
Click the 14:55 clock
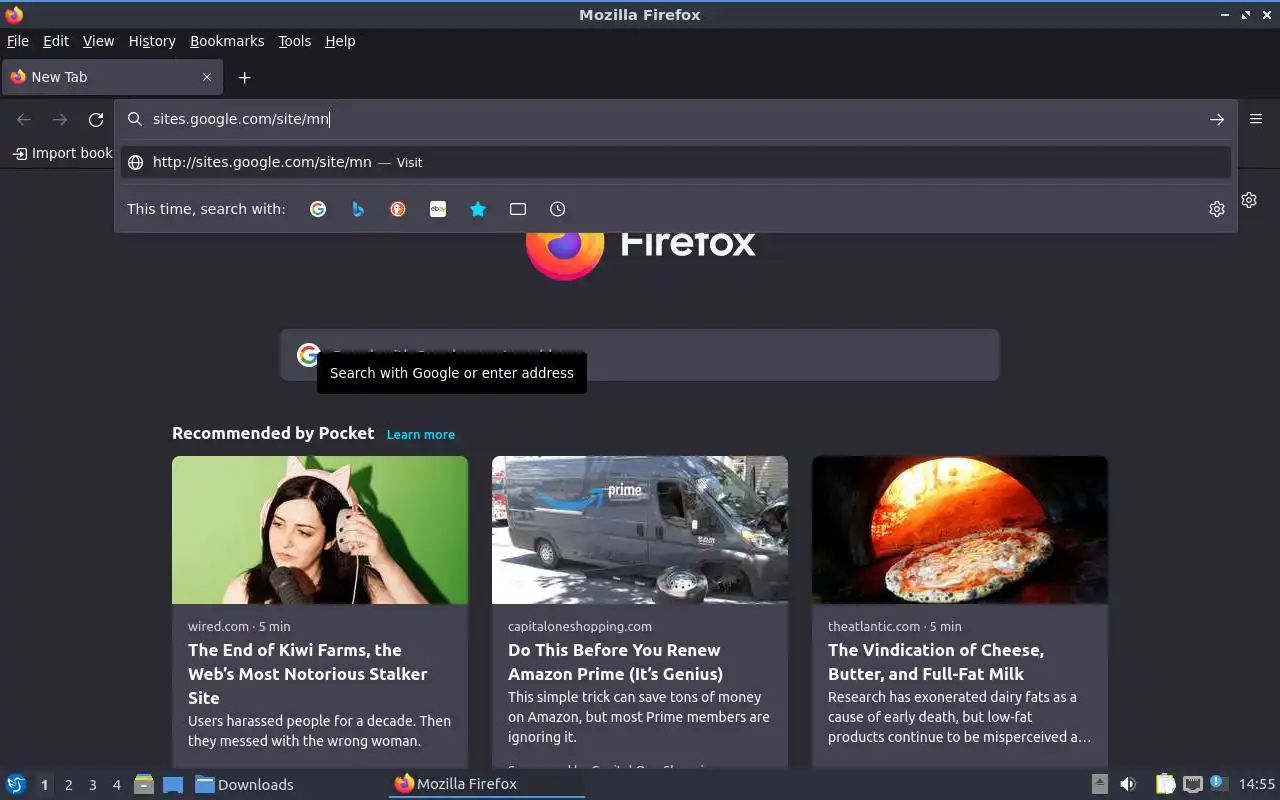click(x=1257, y=784)
